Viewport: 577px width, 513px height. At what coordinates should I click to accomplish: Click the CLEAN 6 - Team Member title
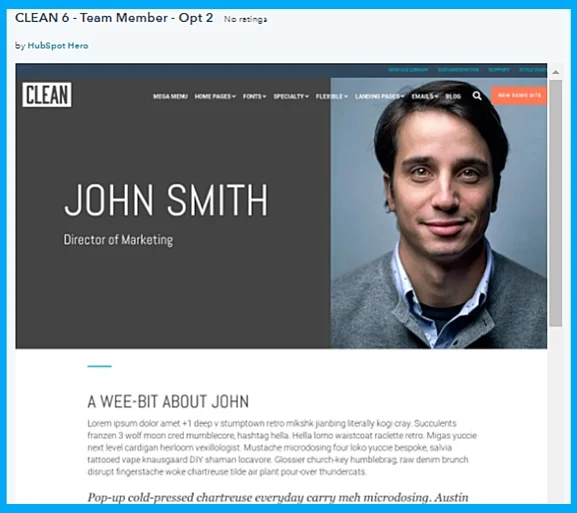(x=114, y=18)
